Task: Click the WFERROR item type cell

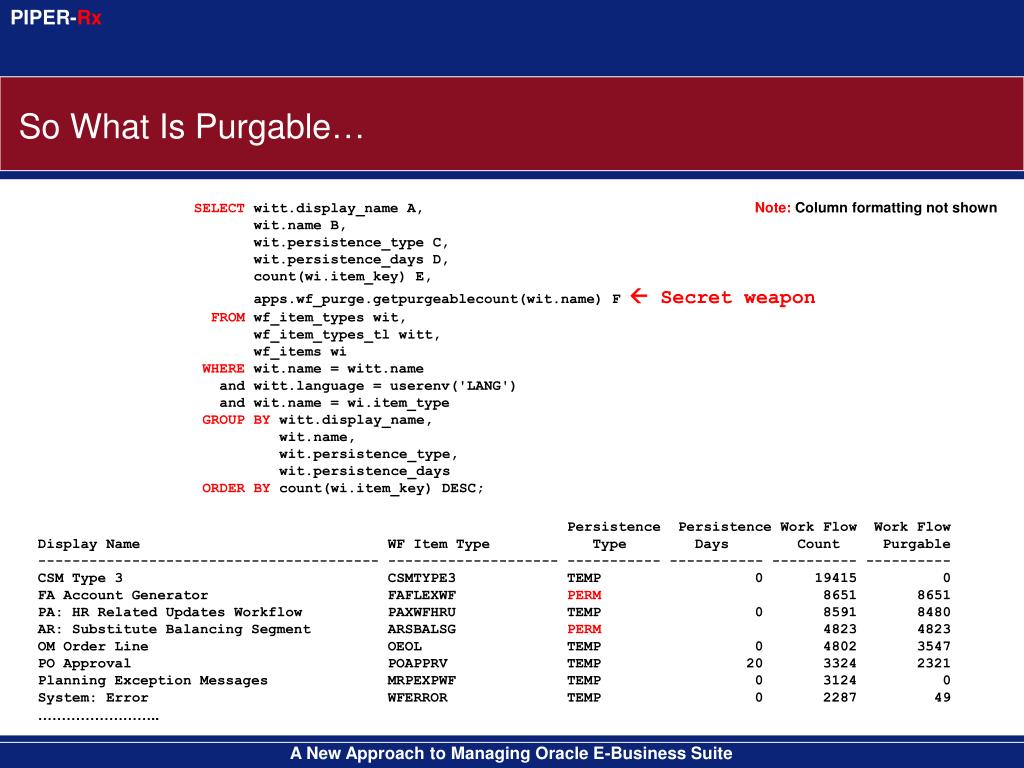Action: click(x=417, y=697)
